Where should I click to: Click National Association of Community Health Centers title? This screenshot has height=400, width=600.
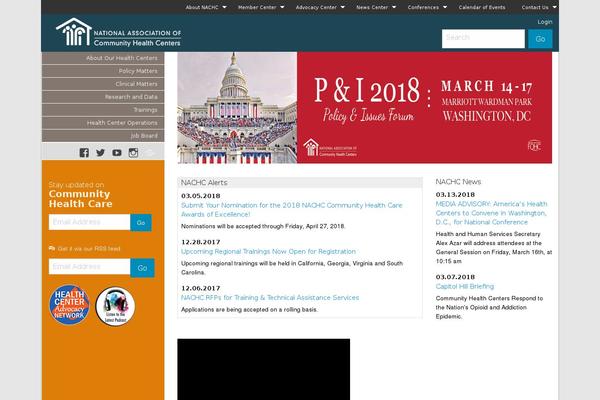pos(137,38)
